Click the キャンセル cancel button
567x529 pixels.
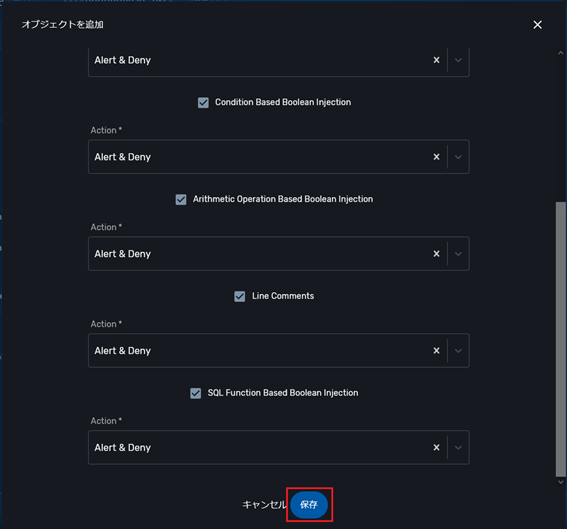[x=264, y=505]
